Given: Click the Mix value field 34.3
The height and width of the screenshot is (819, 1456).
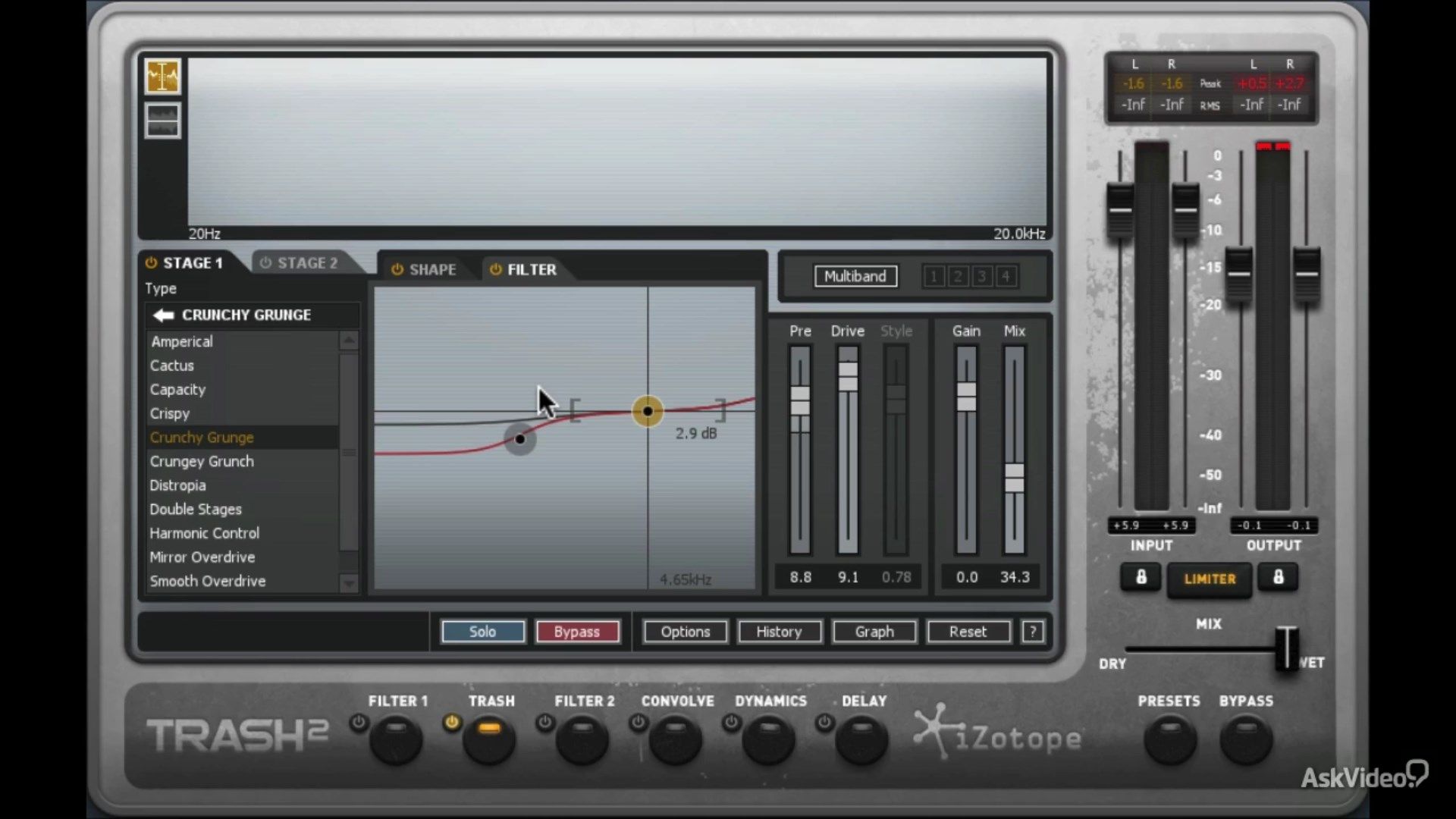Looking at the screenshot, I should coord(1015,577).
